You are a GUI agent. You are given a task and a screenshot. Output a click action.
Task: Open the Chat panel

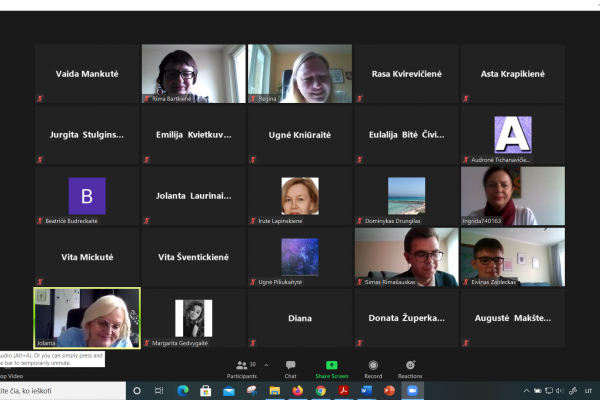(290, 369)
